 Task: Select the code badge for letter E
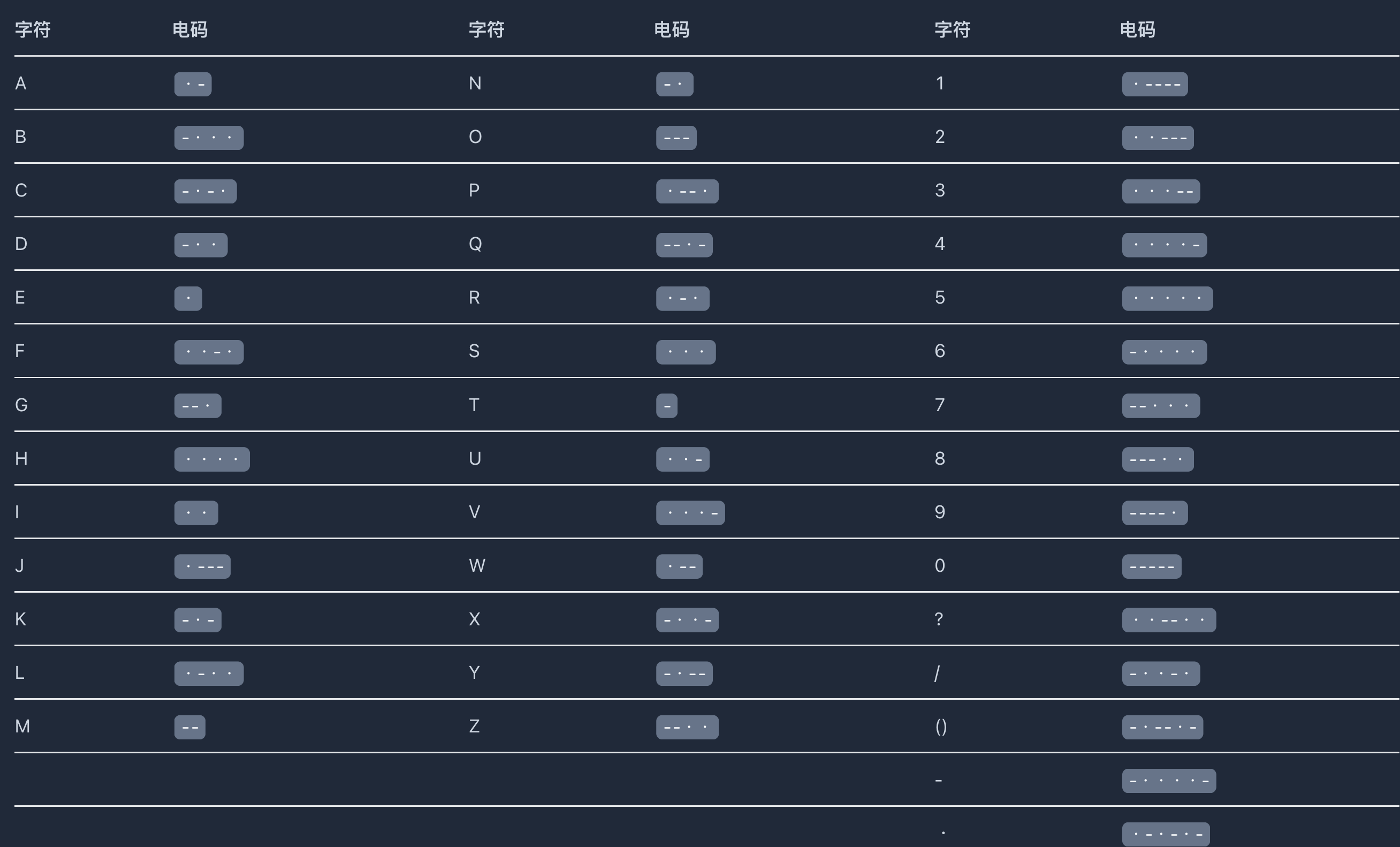coord(188,298)
